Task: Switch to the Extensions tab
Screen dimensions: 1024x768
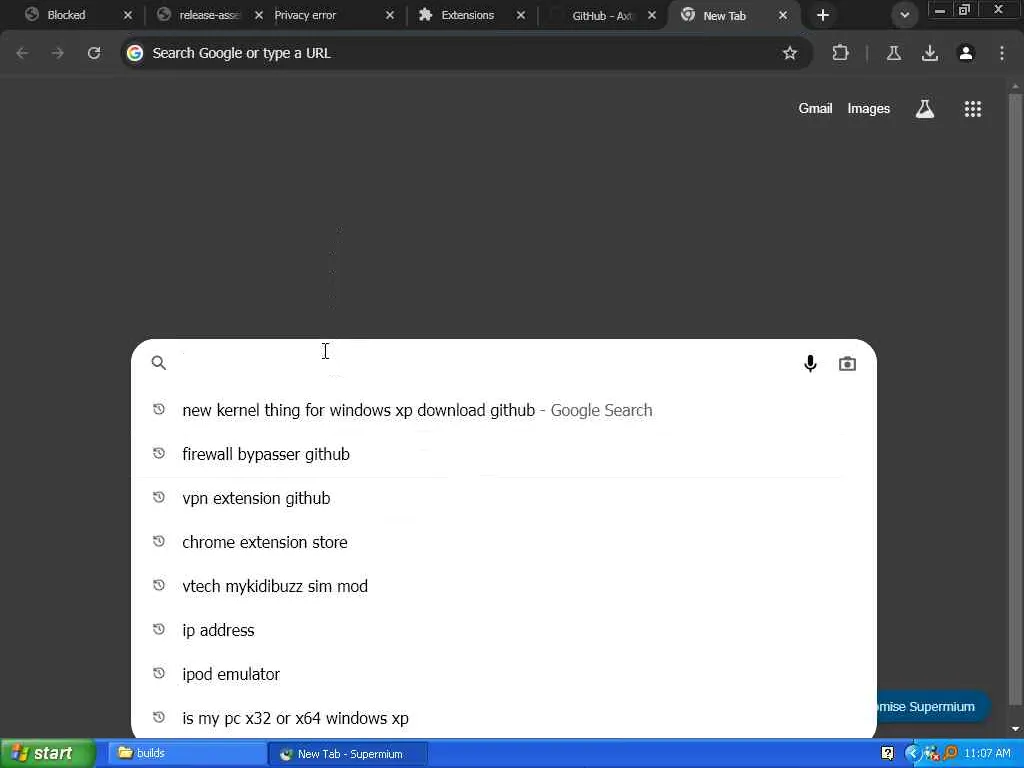Action: (x=467, y=15)
